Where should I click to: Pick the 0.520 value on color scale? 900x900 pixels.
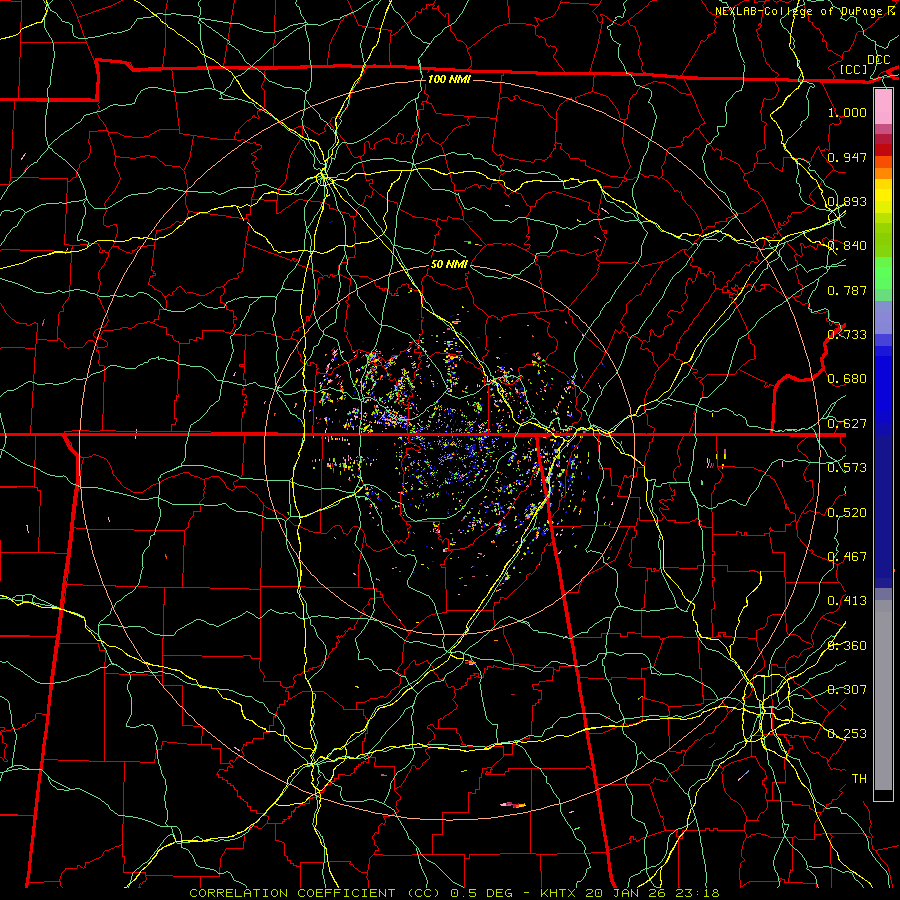pos(847,513)
